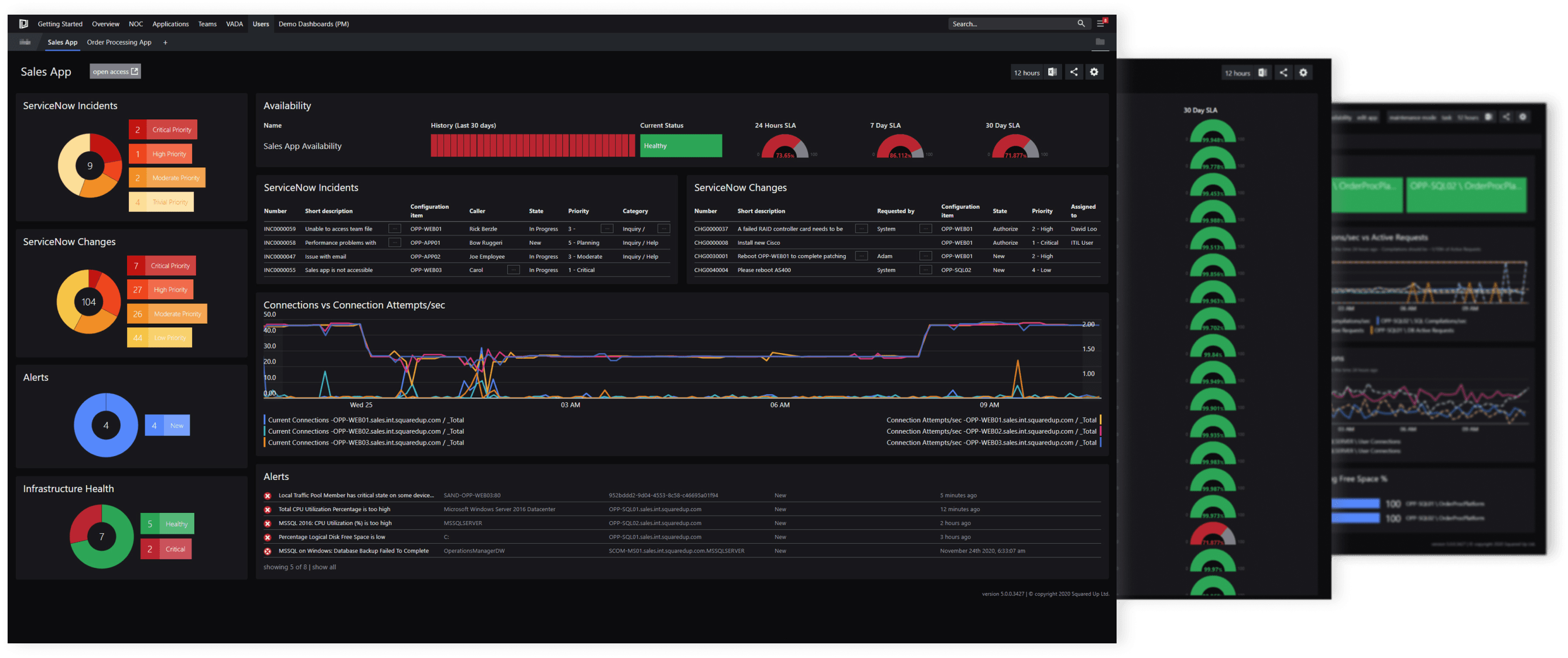Click the Alerts donut chart showing 4
Viewport: 1568px width, 658px height.
point(106,426)
